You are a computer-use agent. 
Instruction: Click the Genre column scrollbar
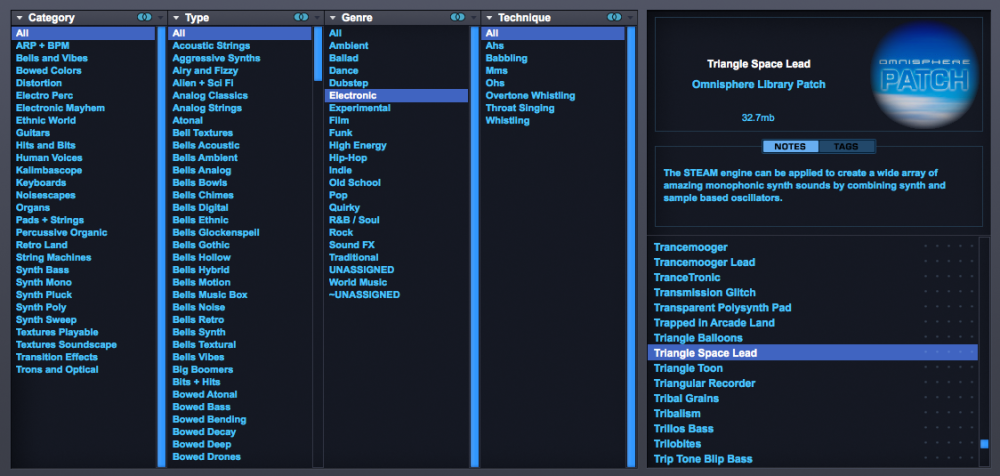tap(474, 247)
